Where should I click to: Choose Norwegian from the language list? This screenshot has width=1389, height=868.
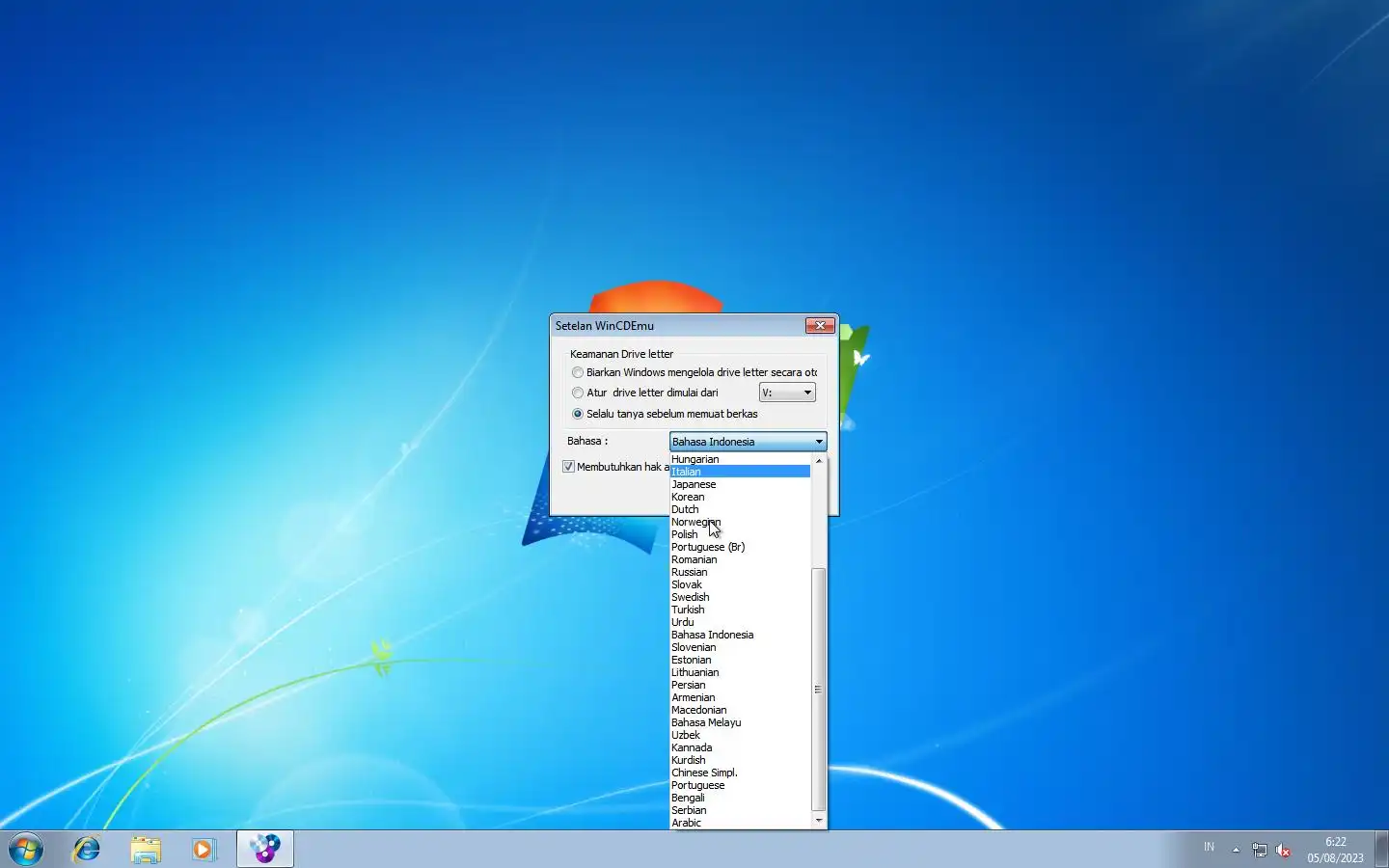[x=740, y=522]
